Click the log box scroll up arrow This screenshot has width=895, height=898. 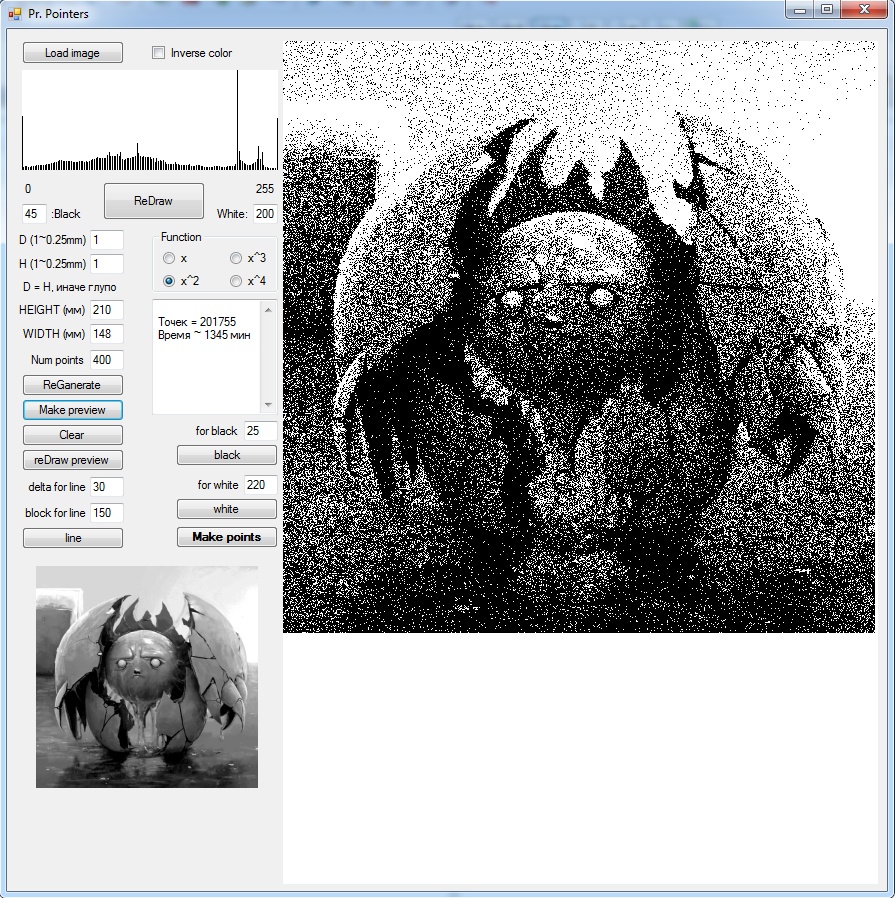(x=268, y=309)
